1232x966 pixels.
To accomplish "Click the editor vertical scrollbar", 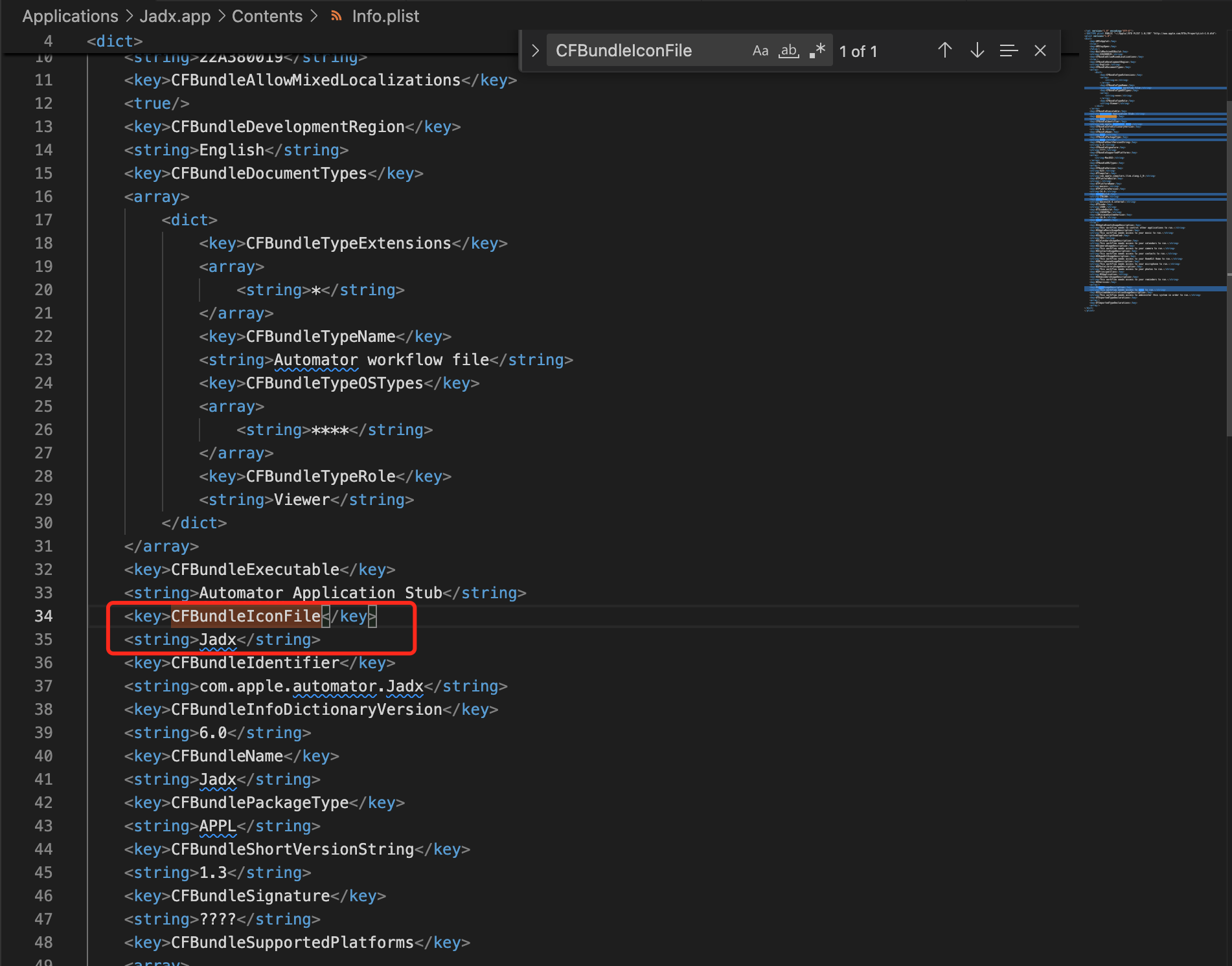I will 1228,259.
